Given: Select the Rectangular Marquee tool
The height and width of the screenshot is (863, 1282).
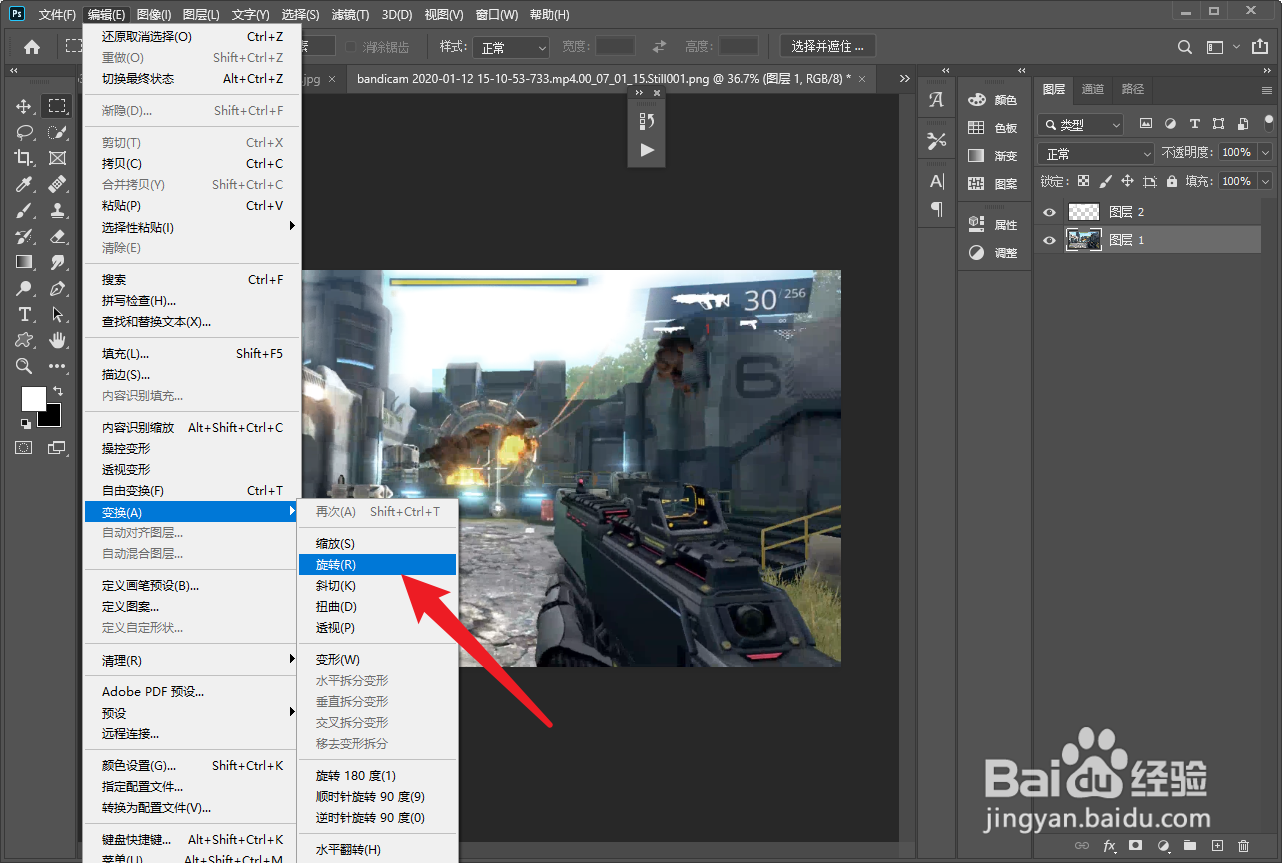Looking at the screenshot, I should pos(57,106).
